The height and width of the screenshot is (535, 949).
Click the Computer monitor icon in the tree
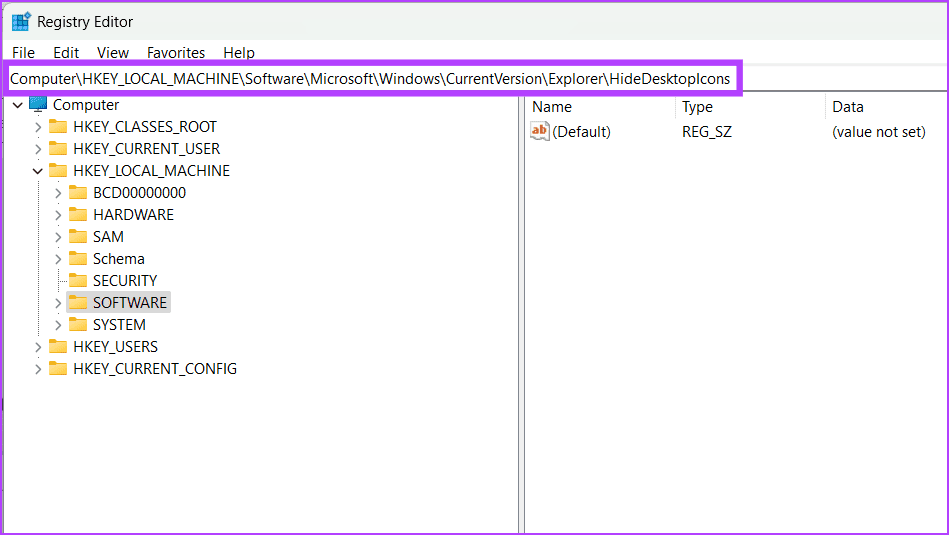[x=38, y=104]
